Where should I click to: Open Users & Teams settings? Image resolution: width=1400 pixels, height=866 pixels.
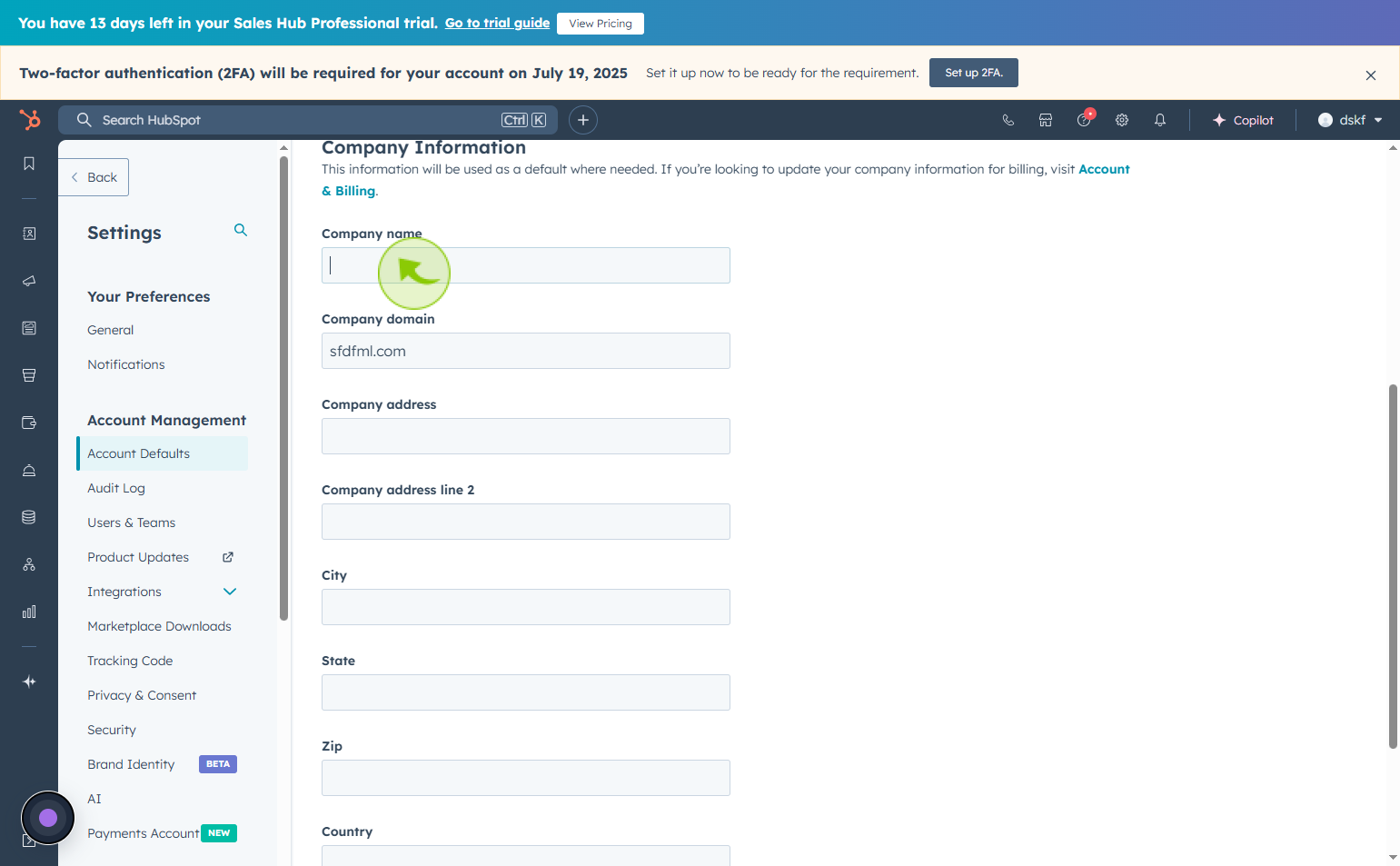[x=132, y=523]
